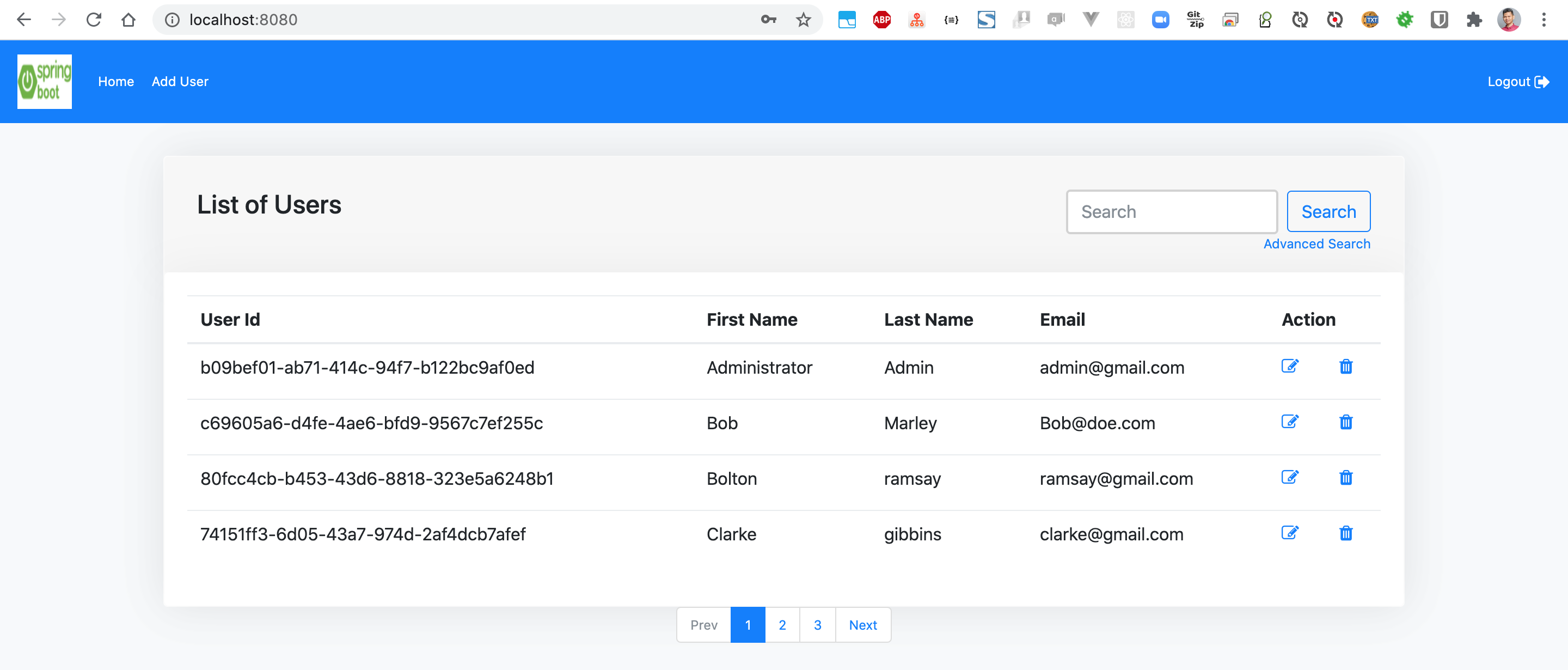The width and height of the screenshot is (1568, 670).
Task: Click the edit icon for ramsay@gmail.com
Action: 1289,478
